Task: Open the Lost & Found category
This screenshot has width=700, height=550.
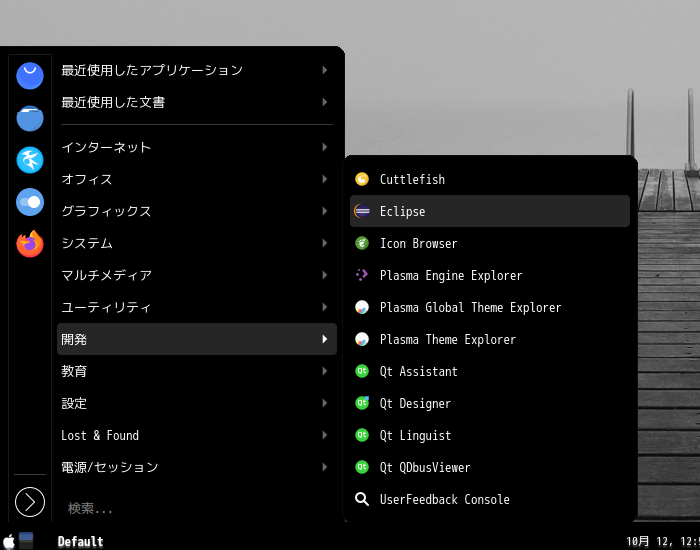Action: tap(197, 435)
